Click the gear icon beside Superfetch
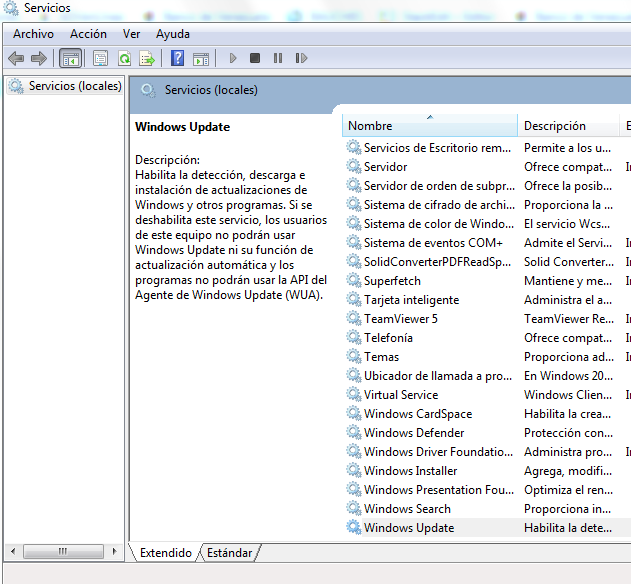Viewport: 631px width, 584px height. tap(354, 280)
